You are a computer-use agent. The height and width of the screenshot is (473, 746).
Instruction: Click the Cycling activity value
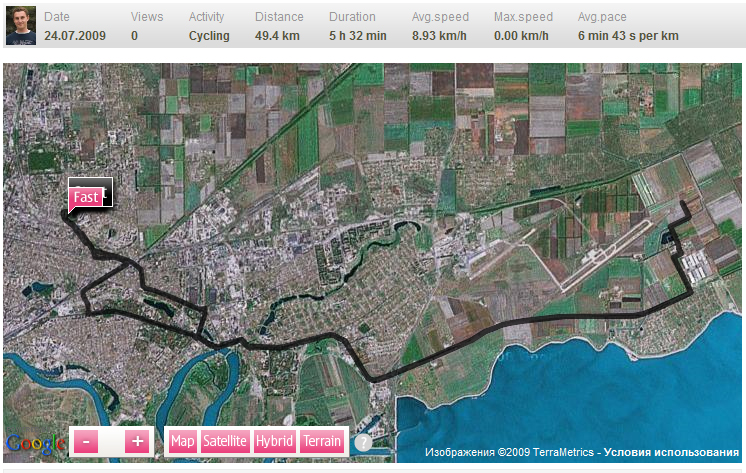click(x=209, y=36)
